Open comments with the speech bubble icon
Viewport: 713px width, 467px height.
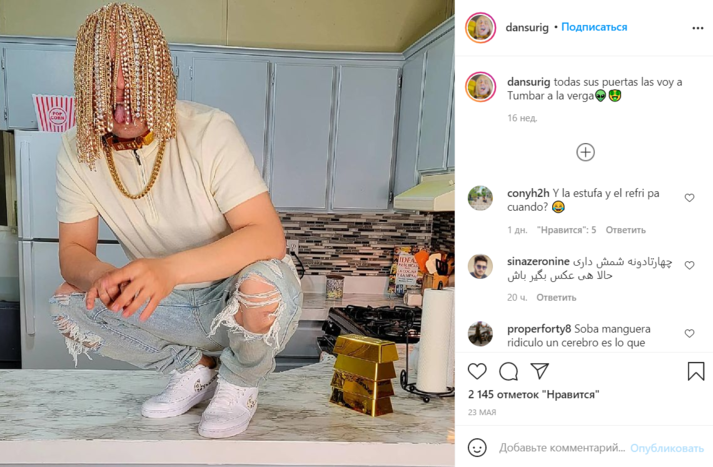point(508,372)
